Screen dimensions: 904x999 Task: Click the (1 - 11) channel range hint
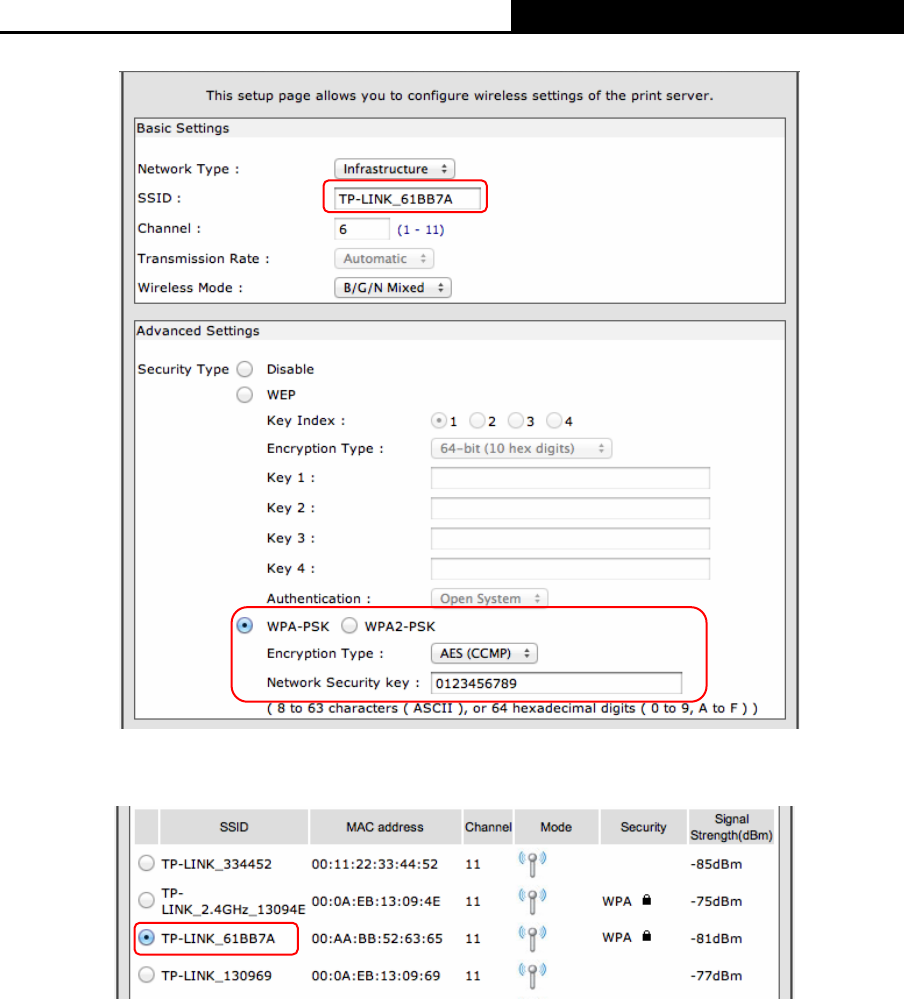pos(420,229)
